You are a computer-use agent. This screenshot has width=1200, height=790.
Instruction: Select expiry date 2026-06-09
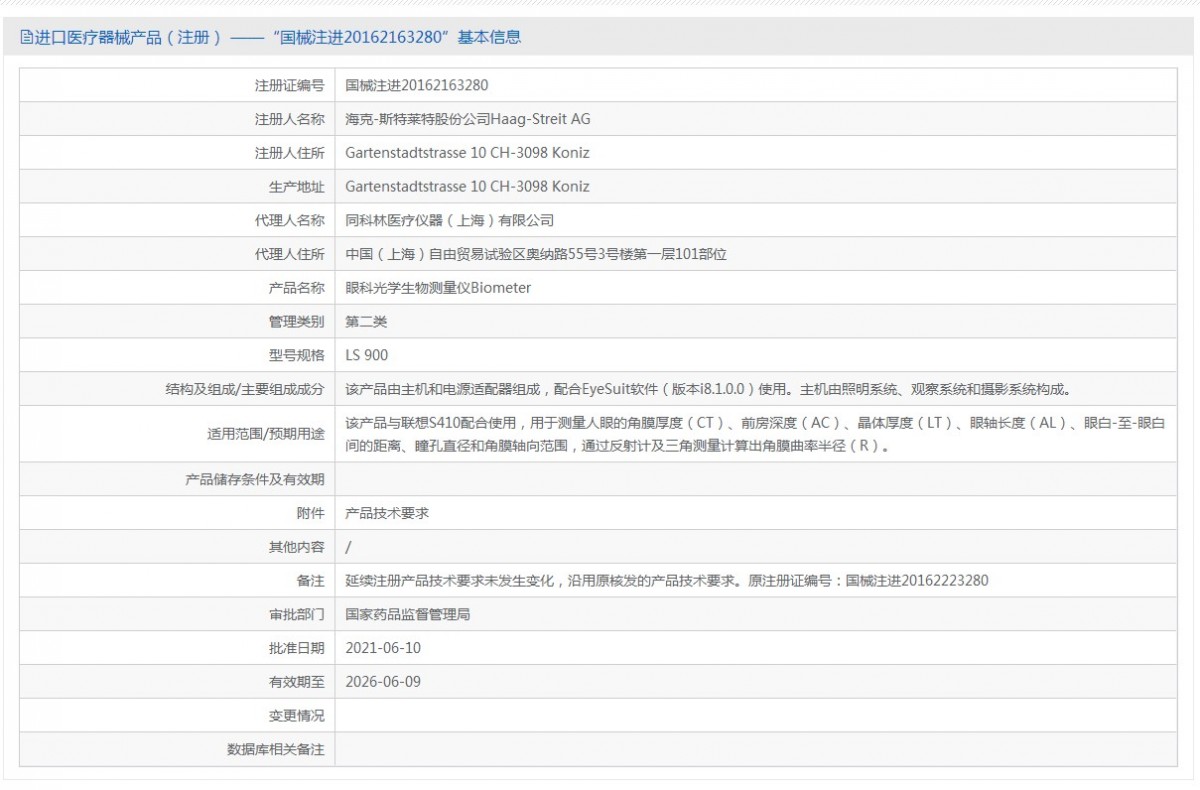[383, 682]
